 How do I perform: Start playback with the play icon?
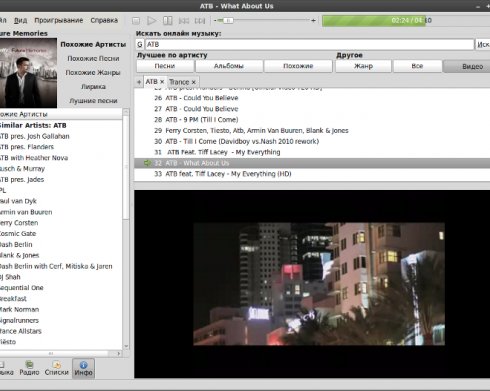(x=152, y=21)
